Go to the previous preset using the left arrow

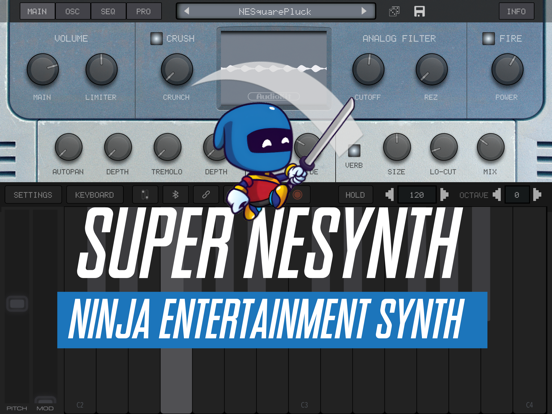(x=187, y=11)
